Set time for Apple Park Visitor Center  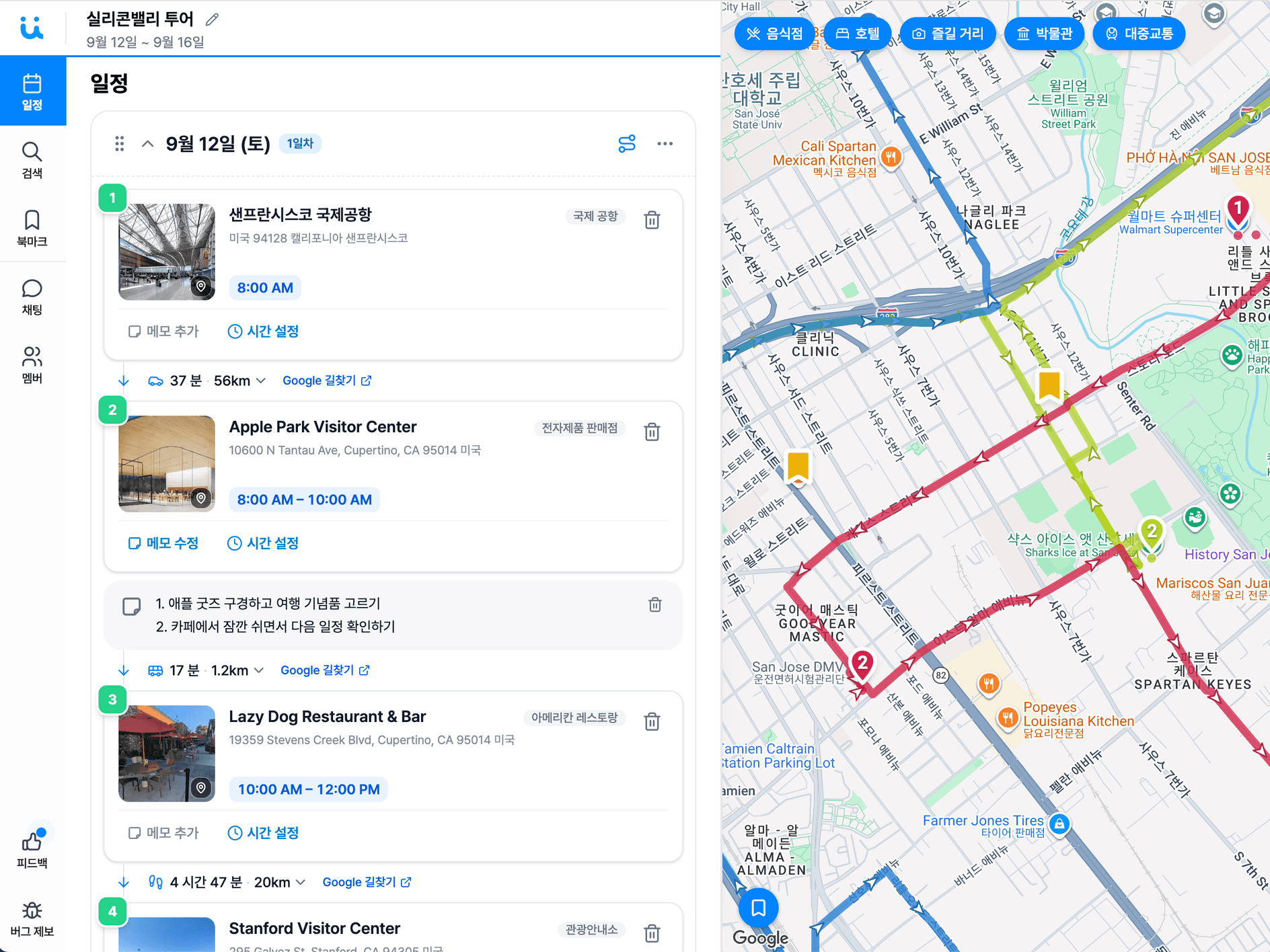[x=264, y=543]
